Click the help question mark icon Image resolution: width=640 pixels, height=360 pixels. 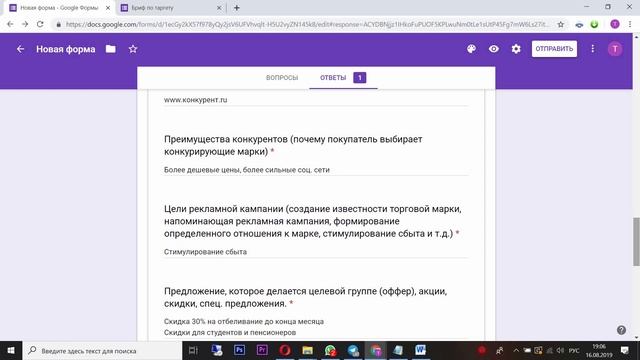(621, 330)
